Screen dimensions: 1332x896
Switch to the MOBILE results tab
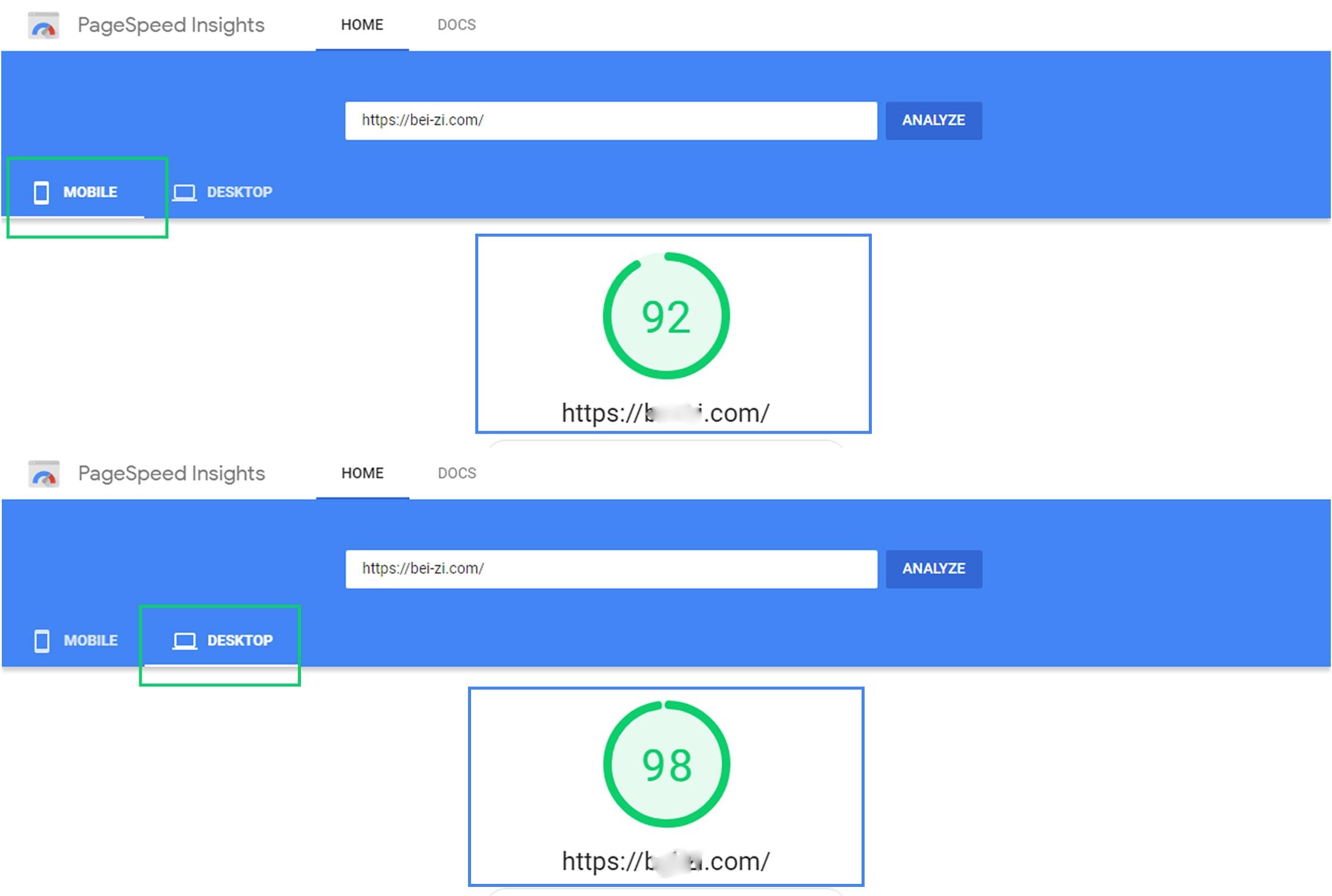pyautogui.click(x=90, y=192)
